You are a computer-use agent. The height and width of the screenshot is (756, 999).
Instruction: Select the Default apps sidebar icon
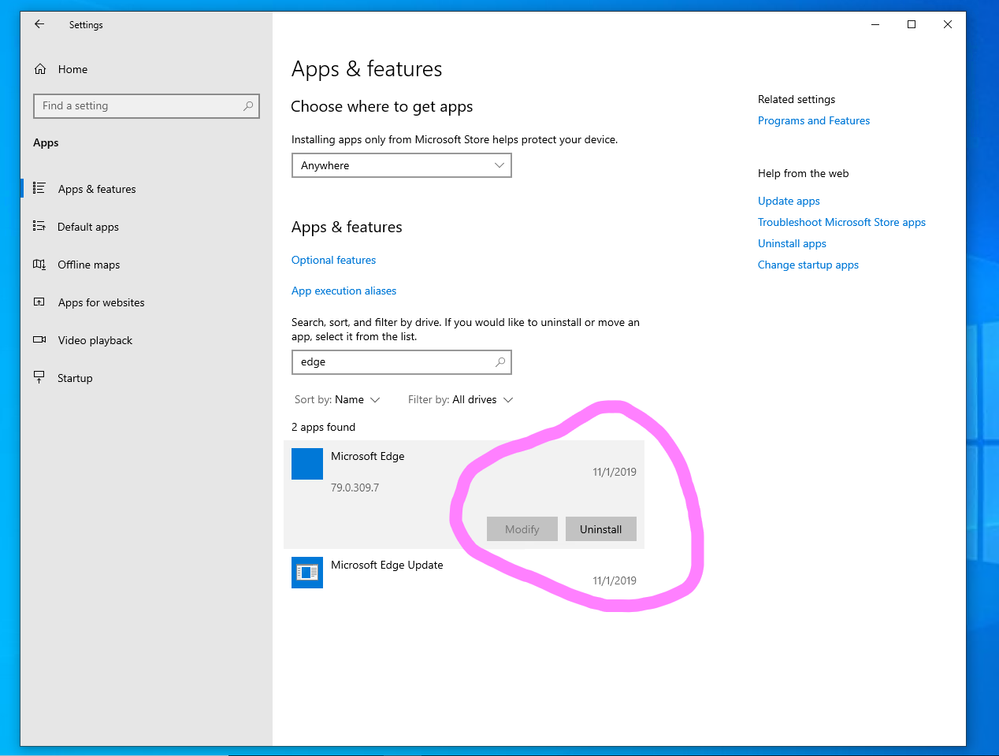pos(40,226)
